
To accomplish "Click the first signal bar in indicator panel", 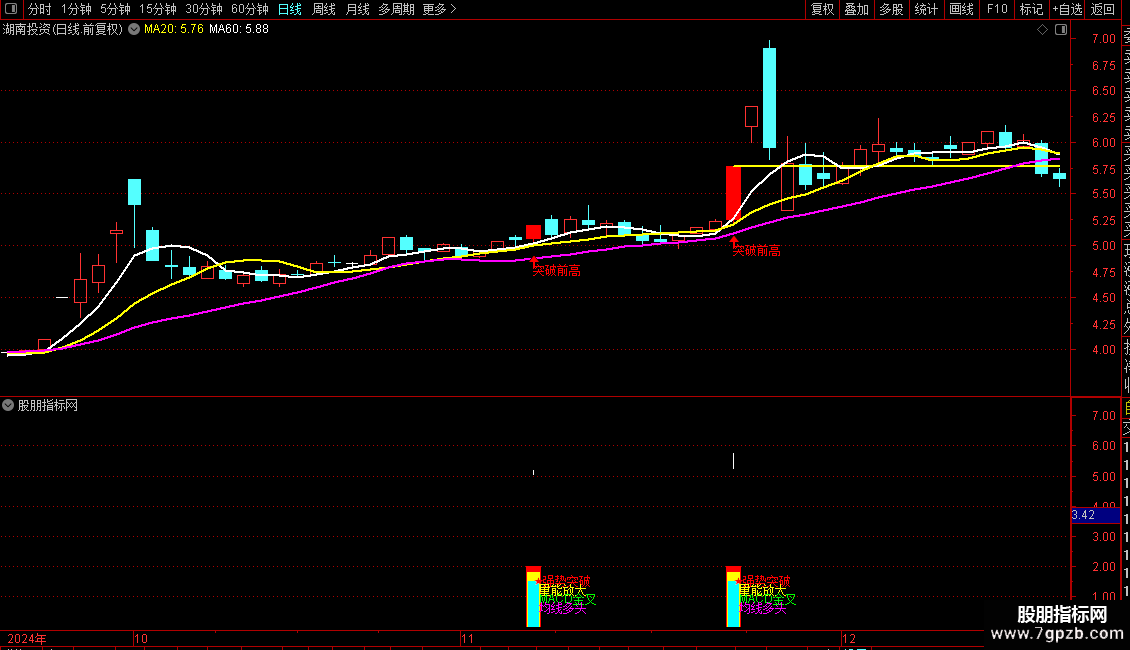I will (533, 597).
